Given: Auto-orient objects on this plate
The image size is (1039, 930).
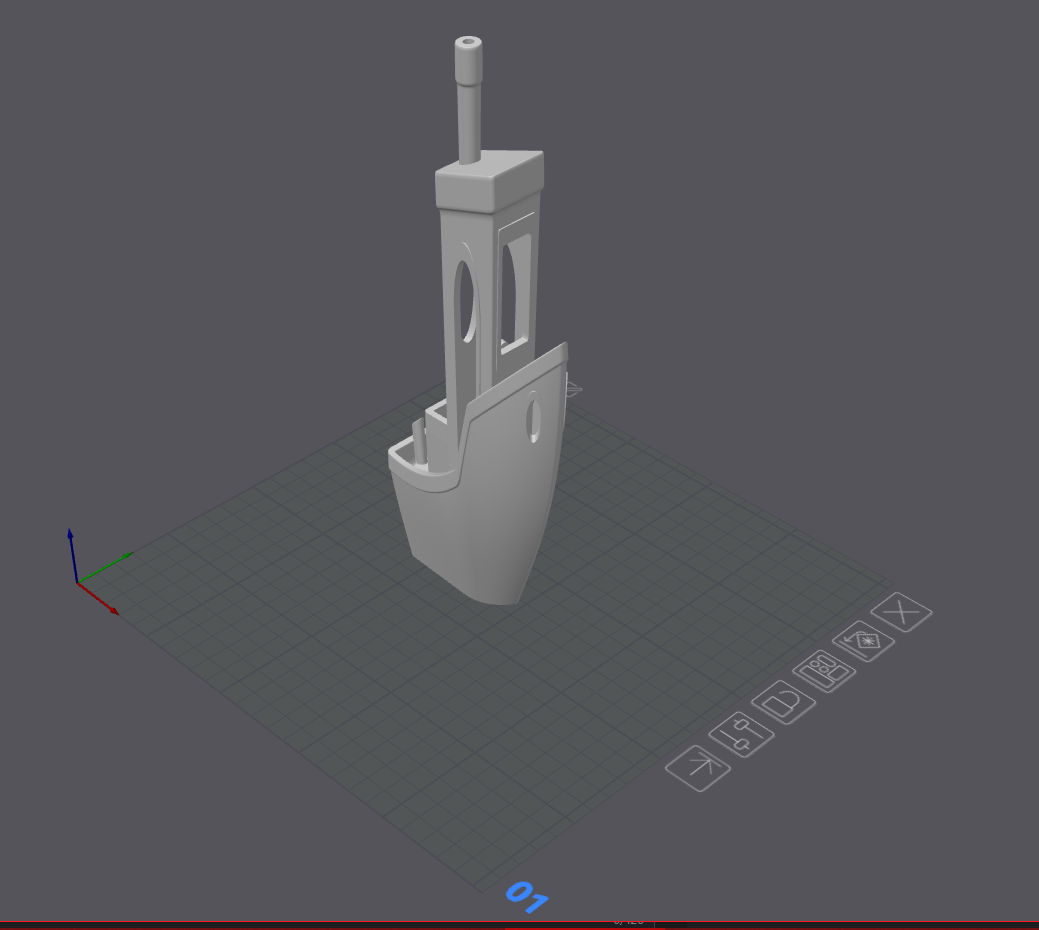Looking at the screenshot, I should pyautogui.click(x=863, y=641).
